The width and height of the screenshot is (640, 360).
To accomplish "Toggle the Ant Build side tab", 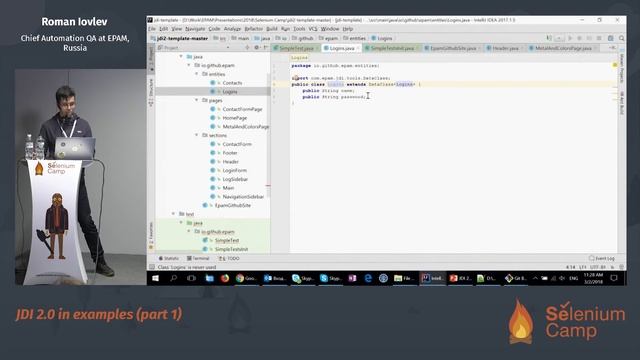I will [622, 103].
